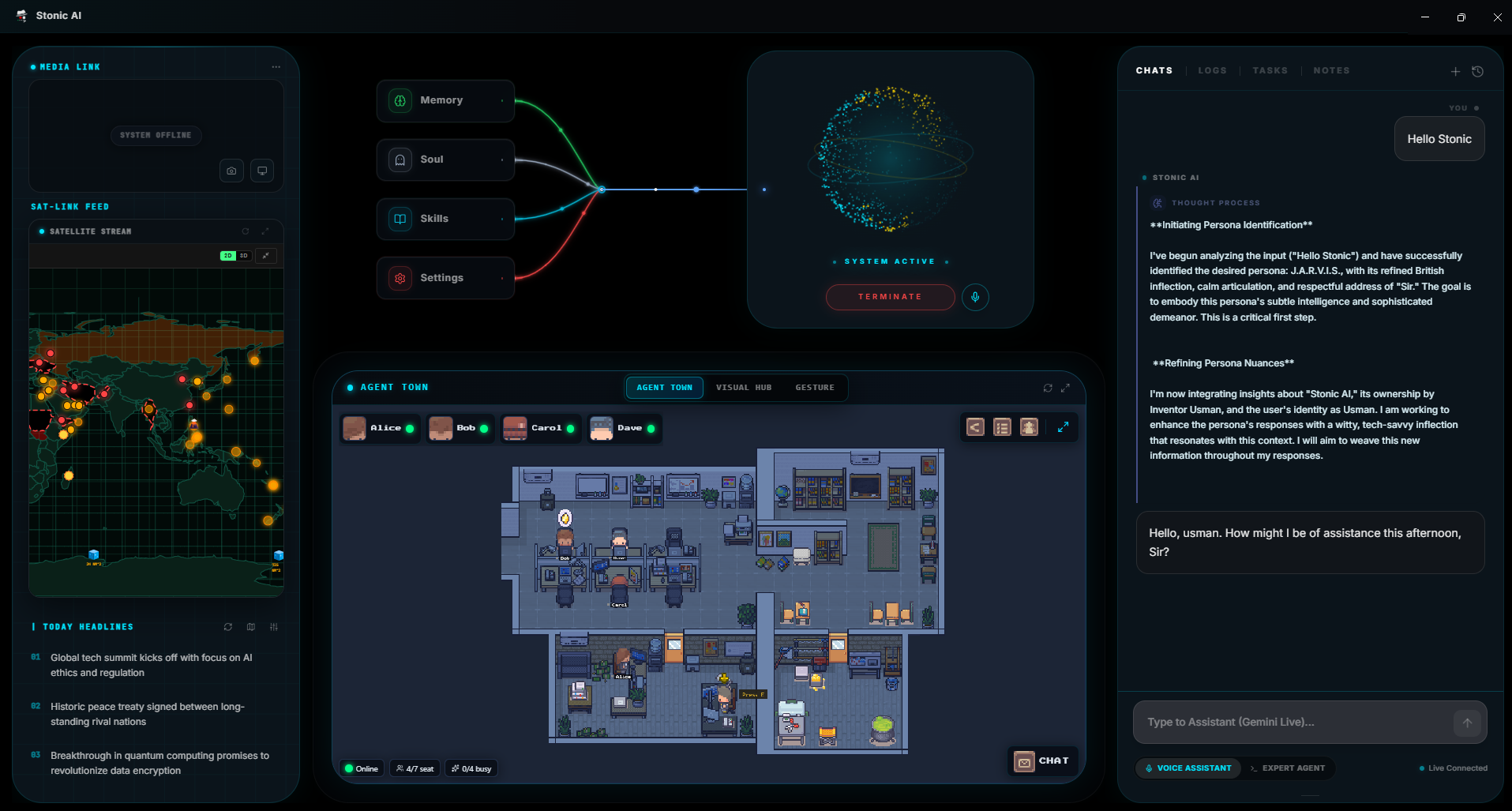The image size is (1512, 811).
Task: Start a new chat with plus icon
Action: point(1455,72)
